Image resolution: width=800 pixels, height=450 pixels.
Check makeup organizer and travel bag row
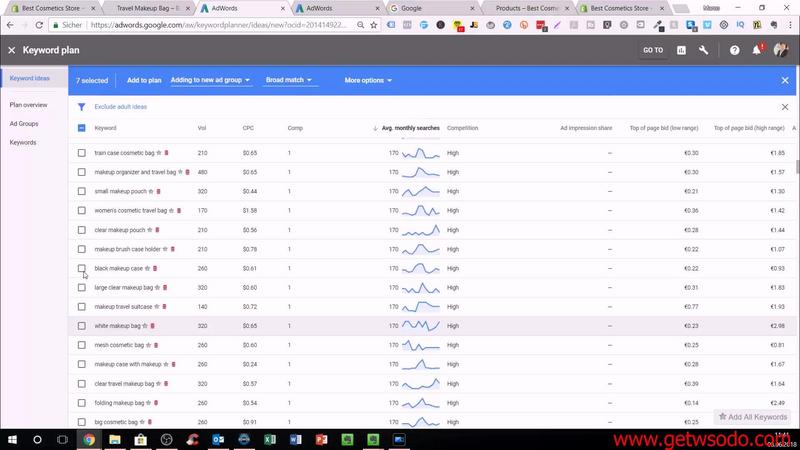click(82, 172)
